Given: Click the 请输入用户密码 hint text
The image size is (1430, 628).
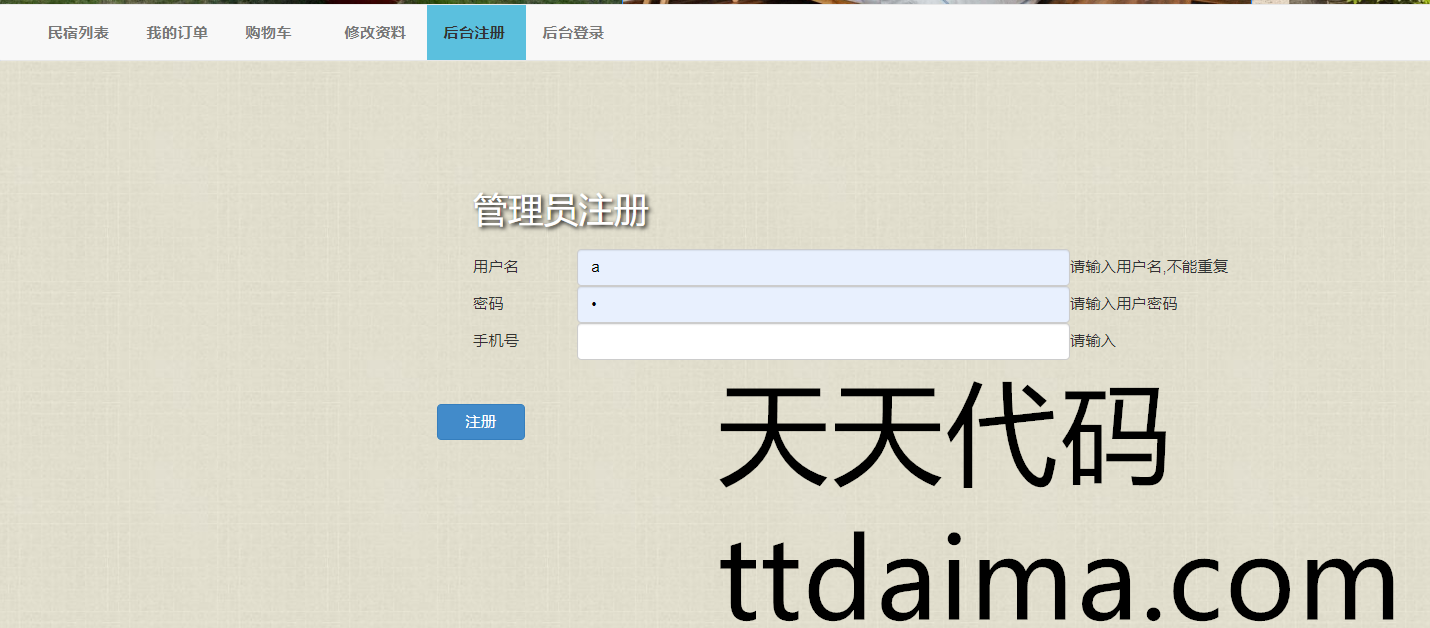Looking at the screenshot, I should (1123, 304).
